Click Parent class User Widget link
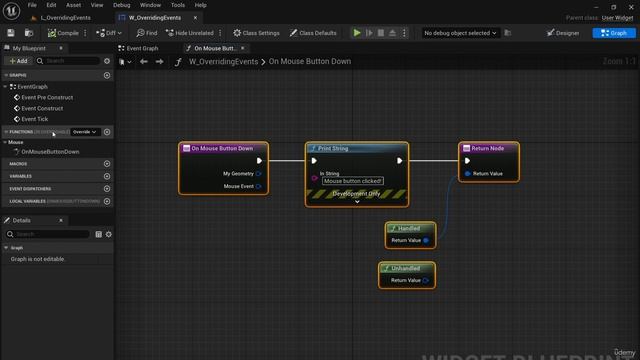Viewport: 640px width, 360px height. click(617, 18)
